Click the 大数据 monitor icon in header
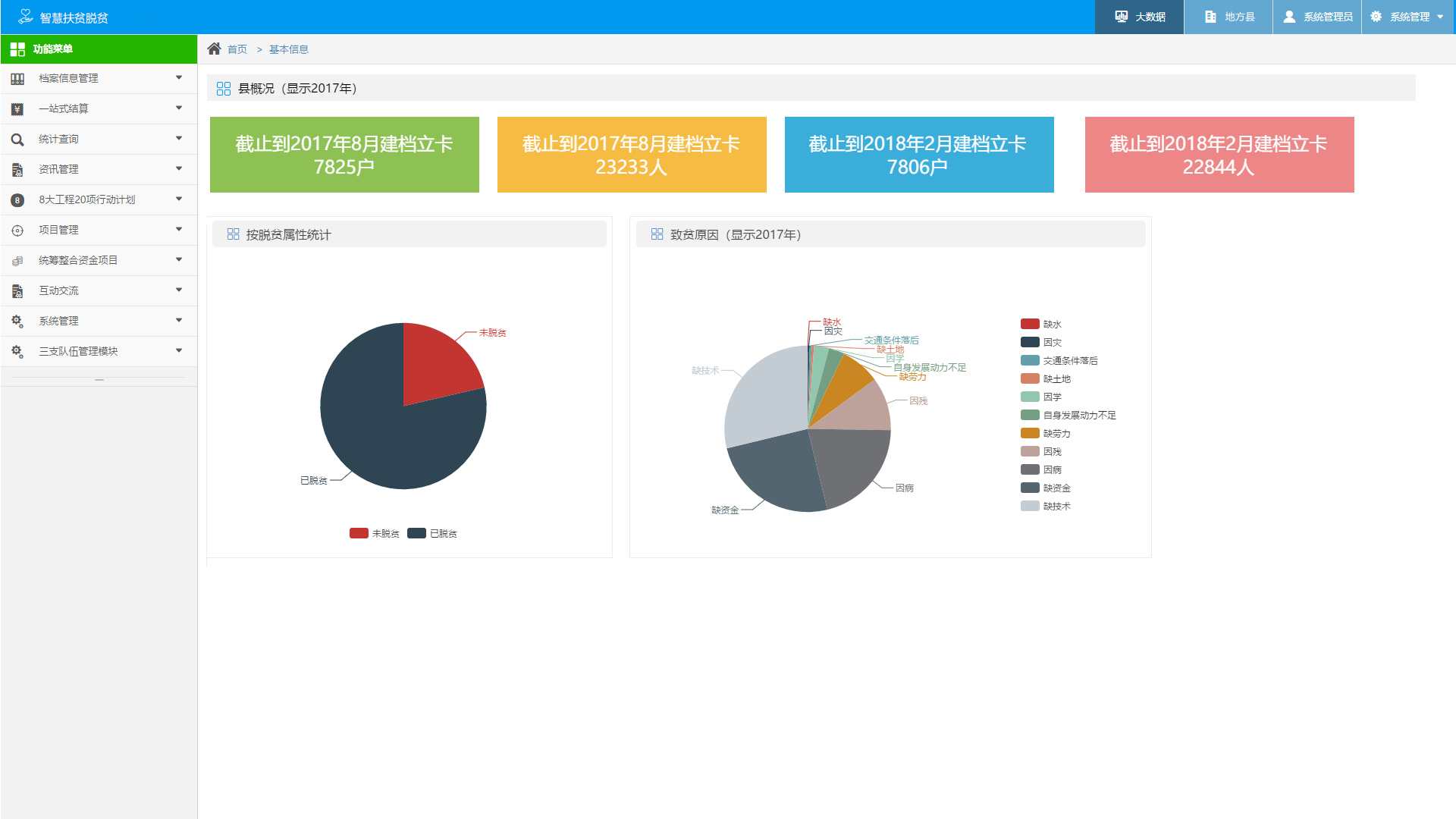 pyautogui.click(x=1122, y=17)
